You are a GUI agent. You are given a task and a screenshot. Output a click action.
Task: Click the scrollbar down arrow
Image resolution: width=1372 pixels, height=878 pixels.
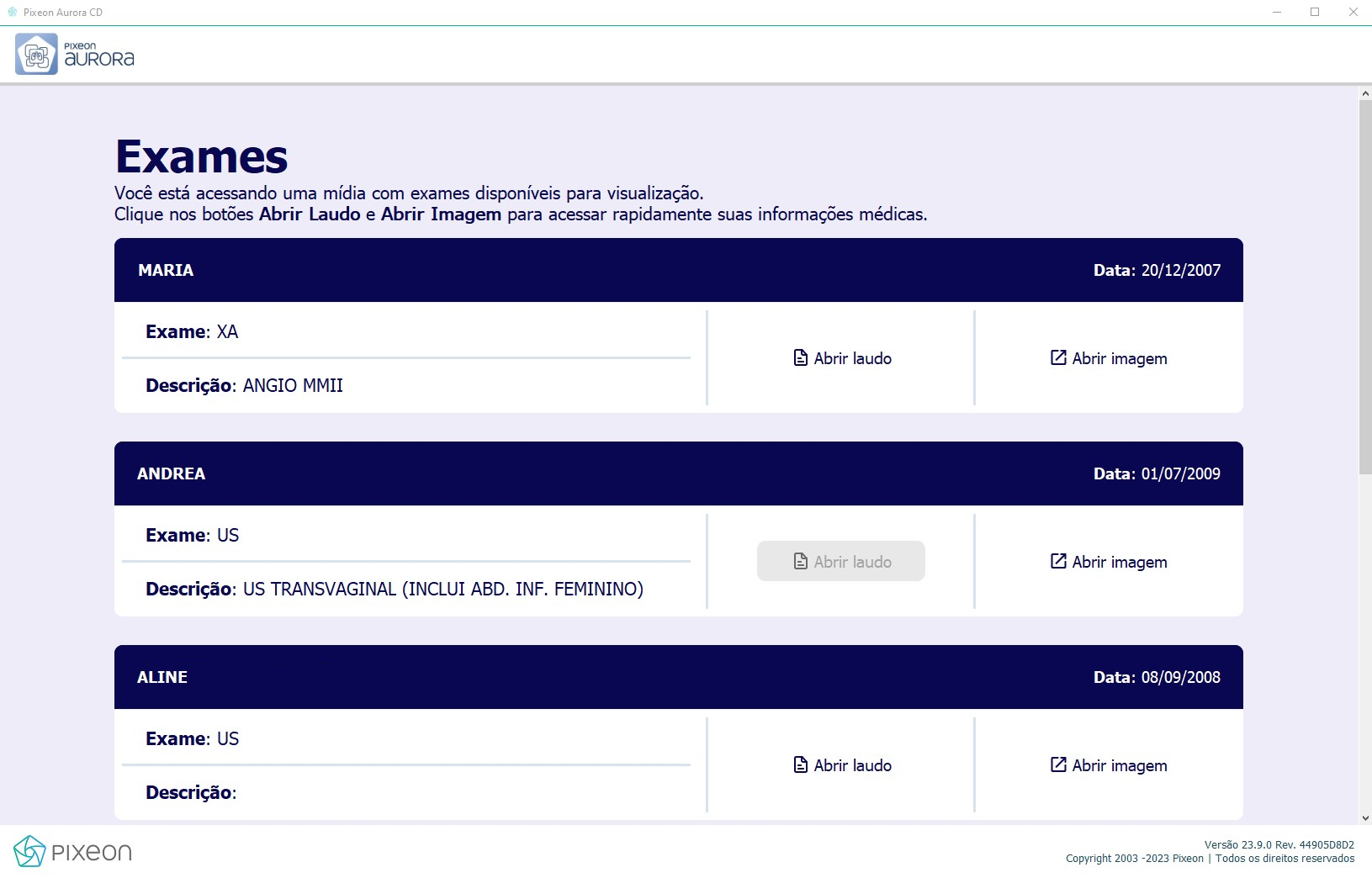tap(1365, 817)
